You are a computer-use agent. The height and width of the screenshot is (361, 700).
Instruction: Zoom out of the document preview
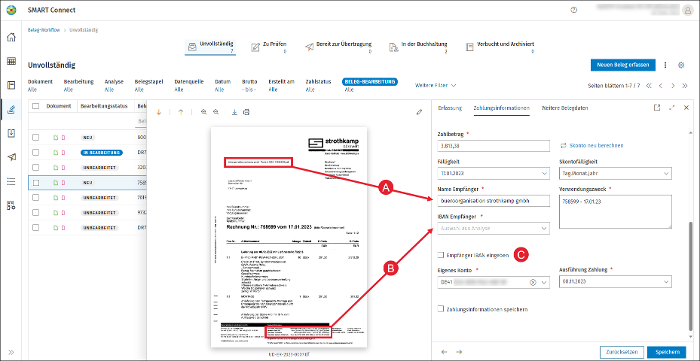point(216,112)
